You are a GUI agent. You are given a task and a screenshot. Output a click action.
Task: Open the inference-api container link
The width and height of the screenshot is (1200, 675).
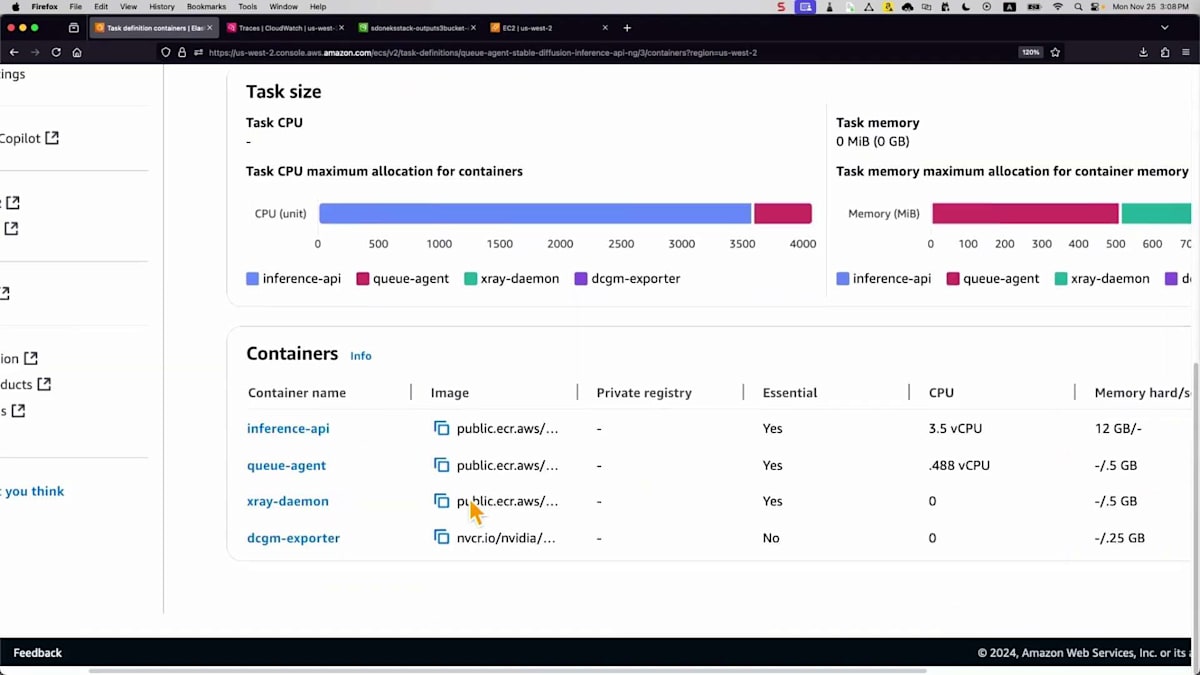tap(288, 428)
